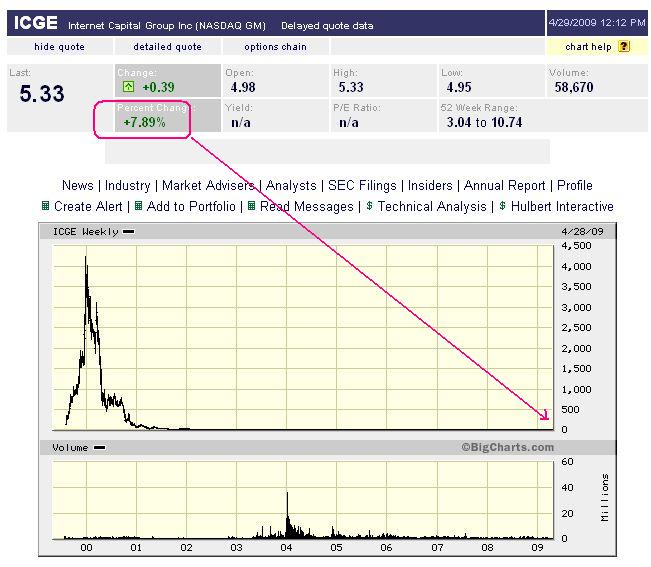The width and height of the screenshot is (651, 567).
Task: Open the detailed quote view
Action: click(x=167, y=46)
